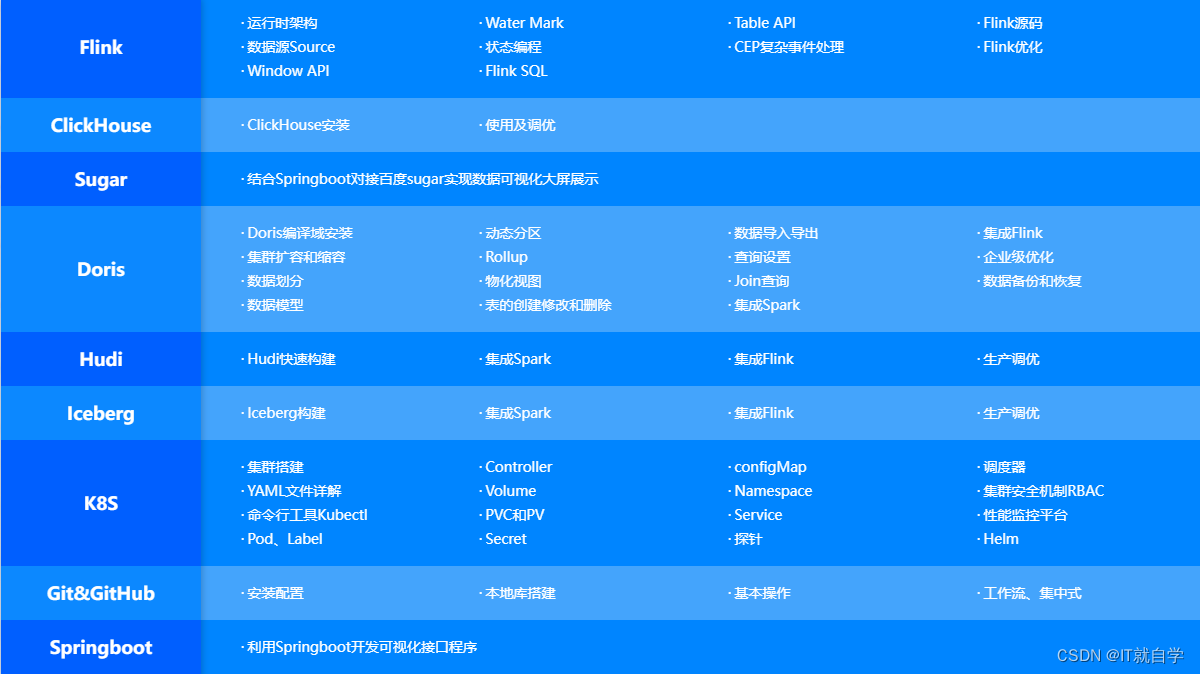Click the topic '数据模型'

point(275,305)
